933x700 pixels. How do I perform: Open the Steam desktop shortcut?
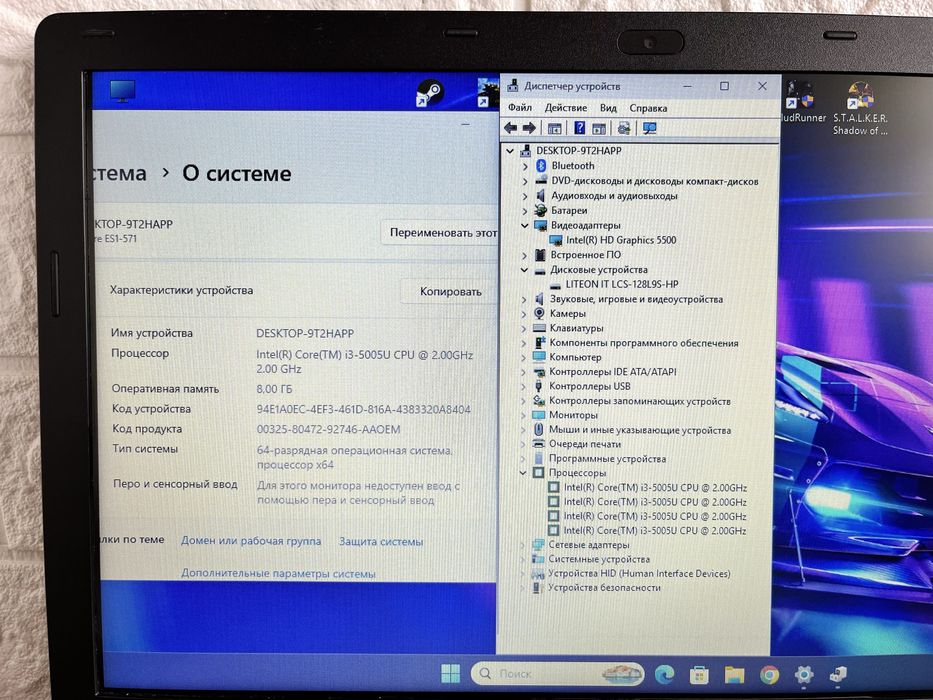point(430,93)
